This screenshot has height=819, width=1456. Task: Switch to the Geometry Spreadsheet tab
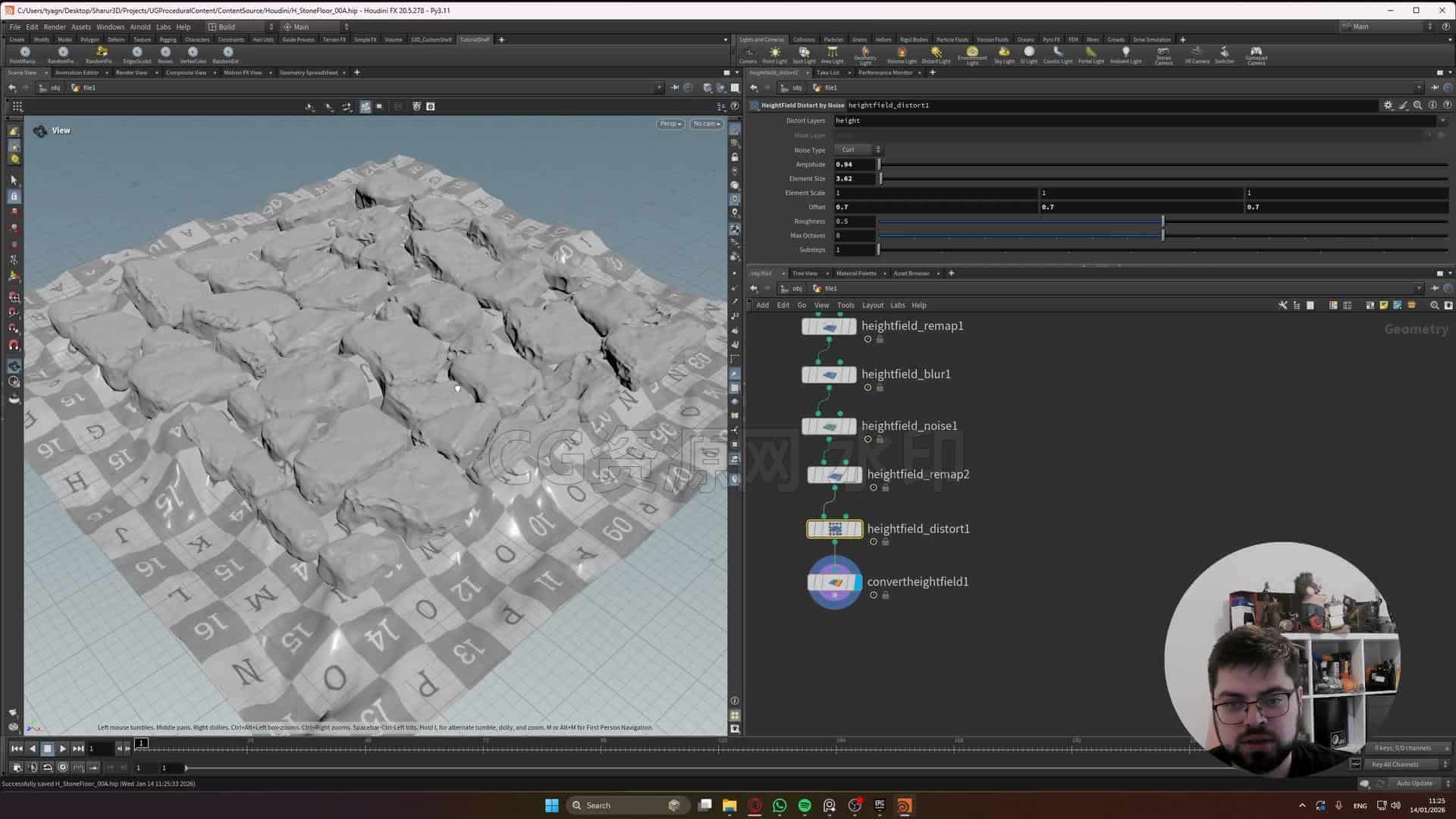coord(308,73)
